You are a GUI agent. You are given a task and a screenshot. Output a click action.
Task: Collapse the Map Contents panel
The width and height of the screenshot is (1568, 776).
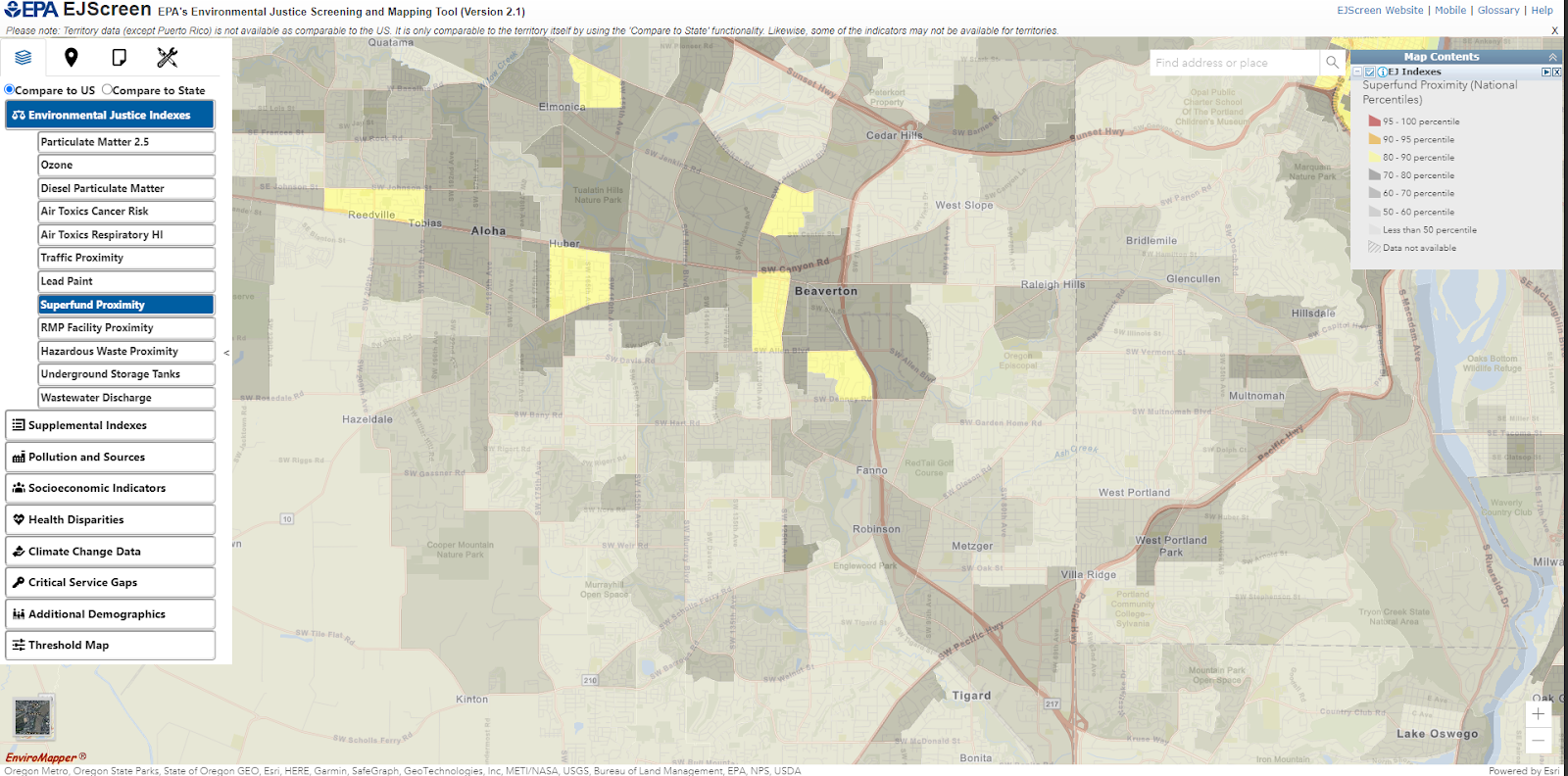pos(1552,57)
